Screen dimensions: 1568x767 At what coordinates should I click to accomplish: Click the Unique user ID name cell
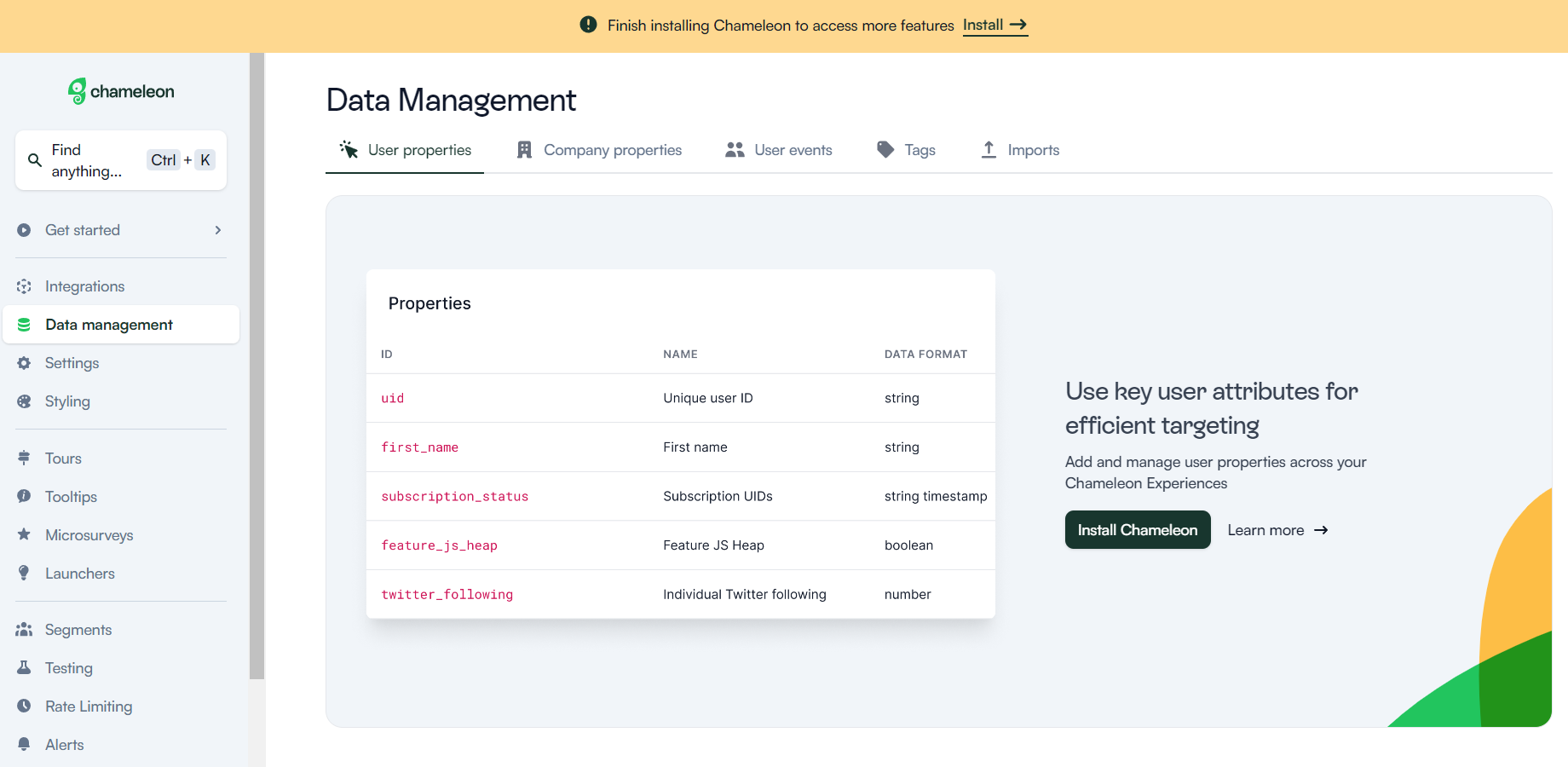[x=708, y=398]
